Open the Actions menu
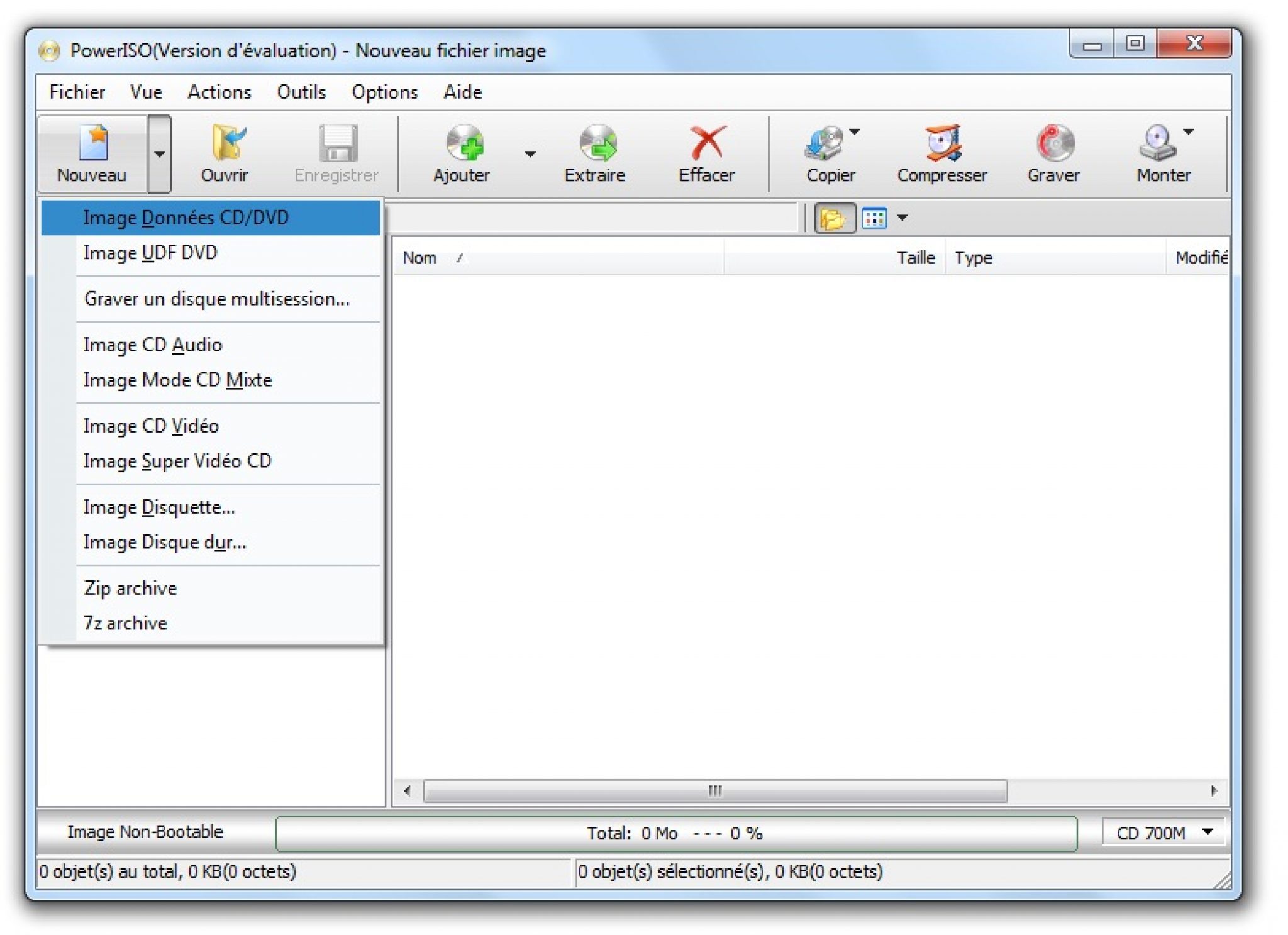The height and width of the screenshot is (935, 1288). coord(219,92)
